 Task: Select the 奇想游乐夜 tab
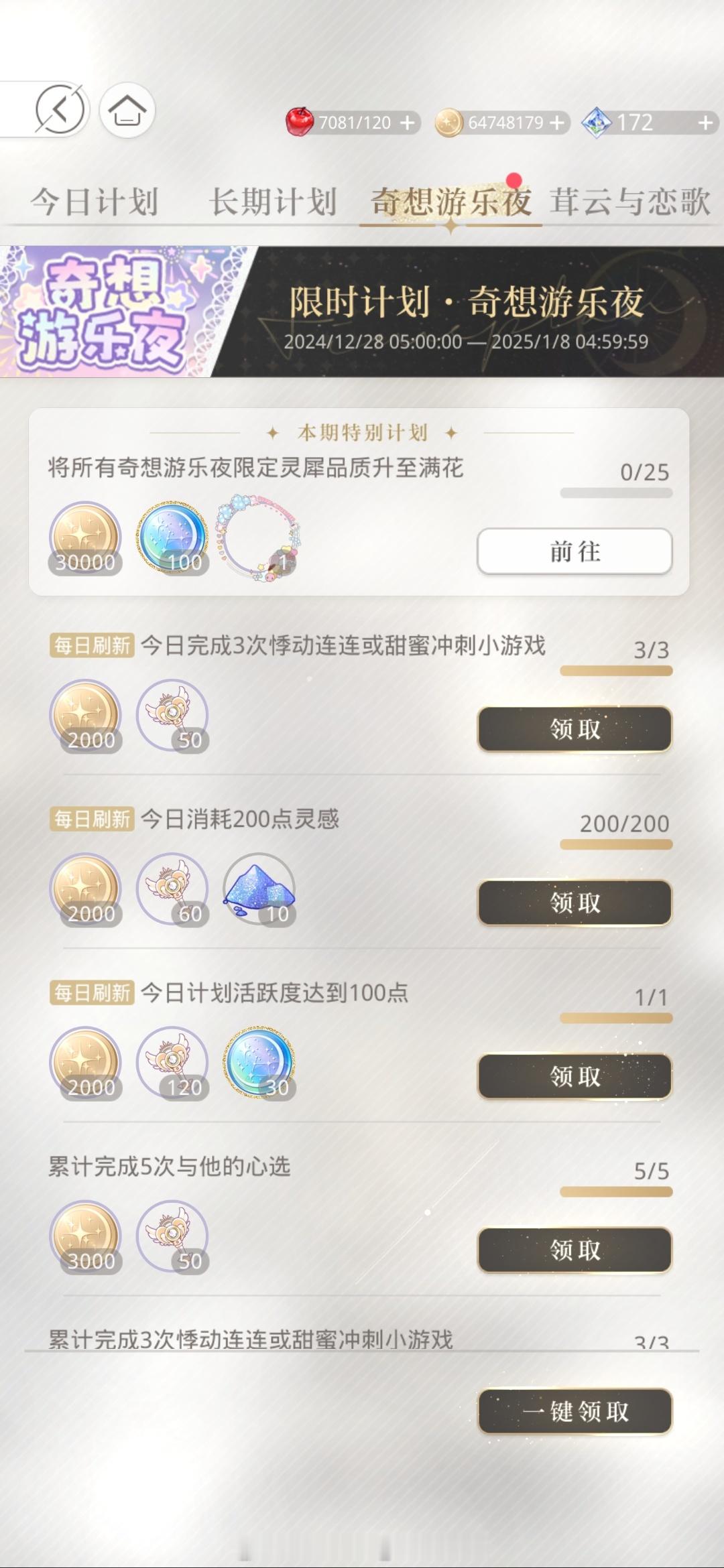[x=451, y=202]
